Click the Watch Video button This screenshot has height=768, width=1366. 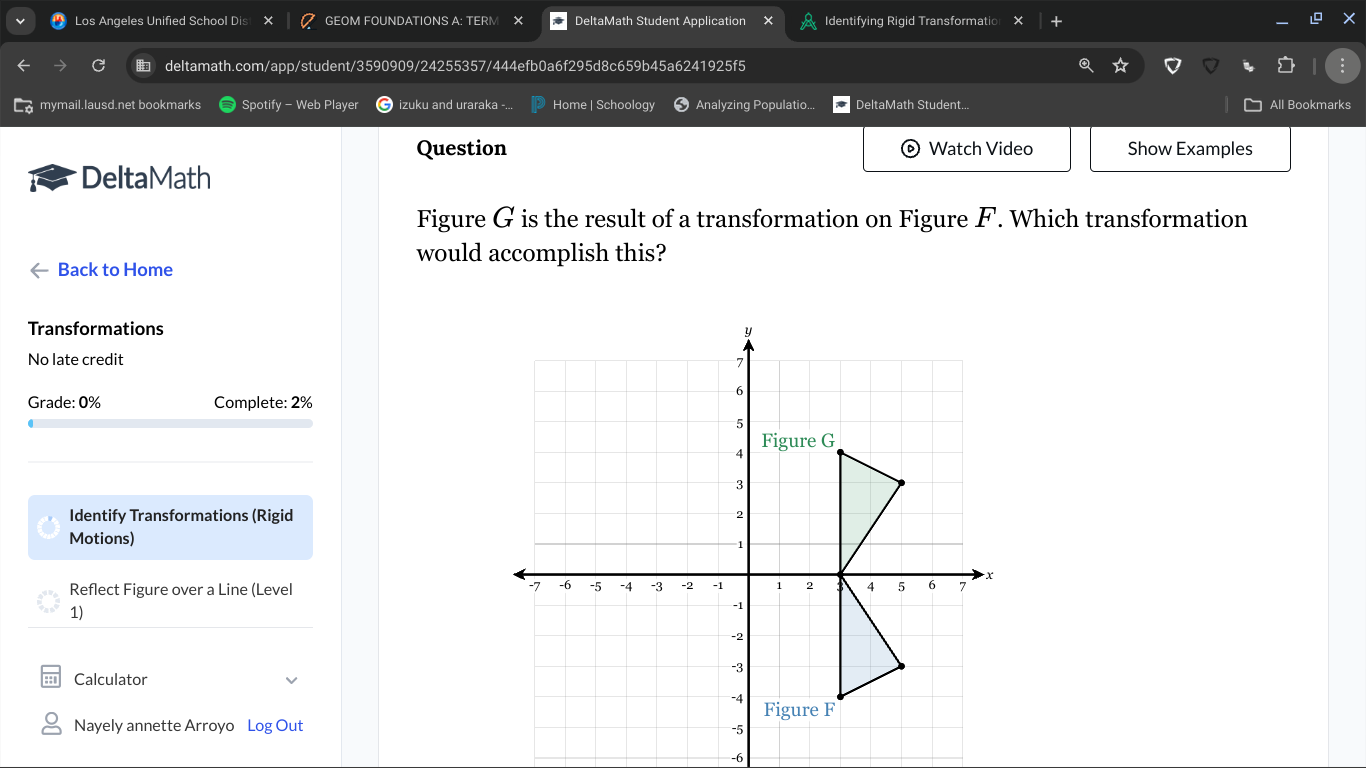pos(967,149)
